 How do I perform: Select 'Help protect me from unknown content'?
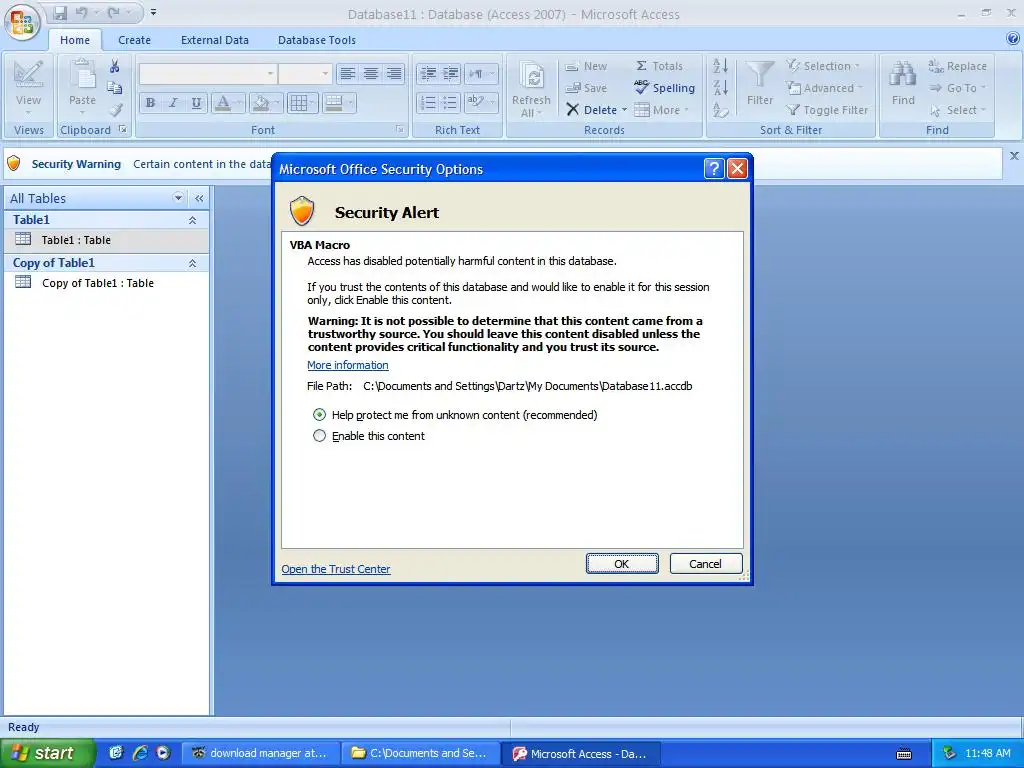[319, 415]
